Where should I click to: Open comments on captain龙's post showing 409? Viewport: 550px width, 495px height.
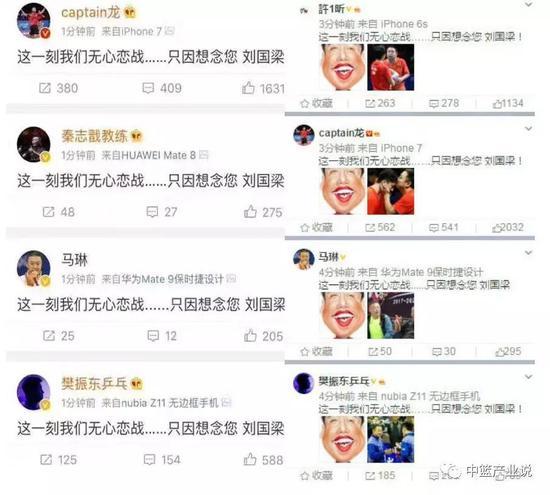pos(162,88)
